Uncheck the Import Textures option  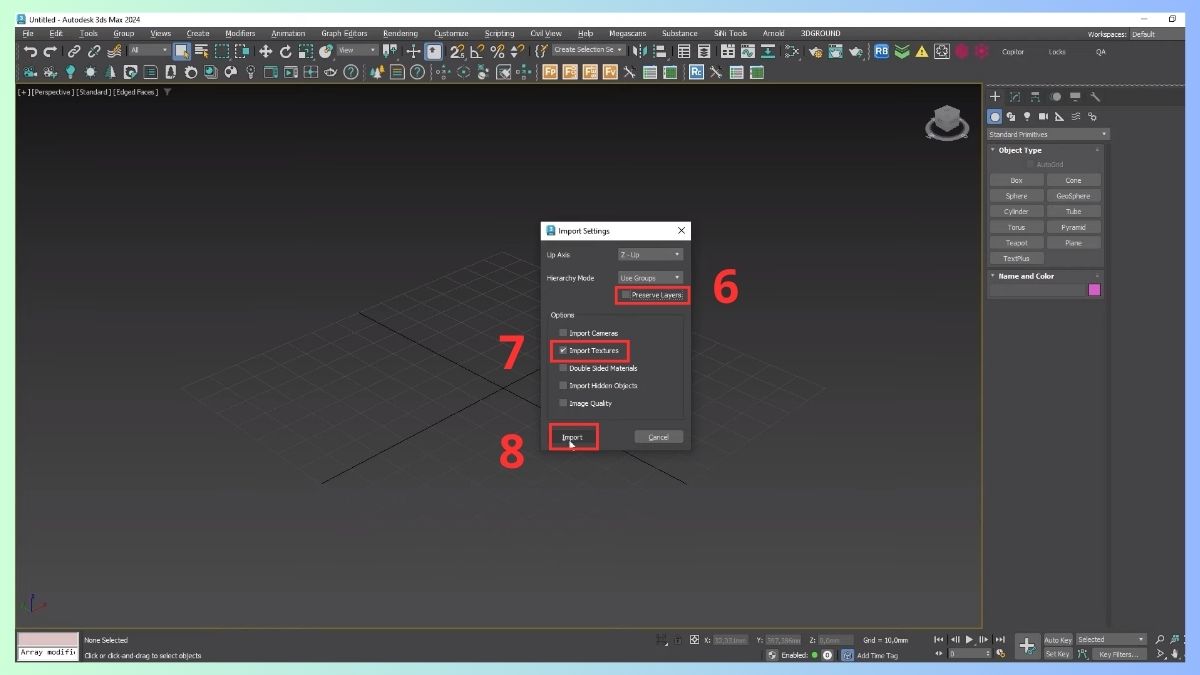(563, 351)
